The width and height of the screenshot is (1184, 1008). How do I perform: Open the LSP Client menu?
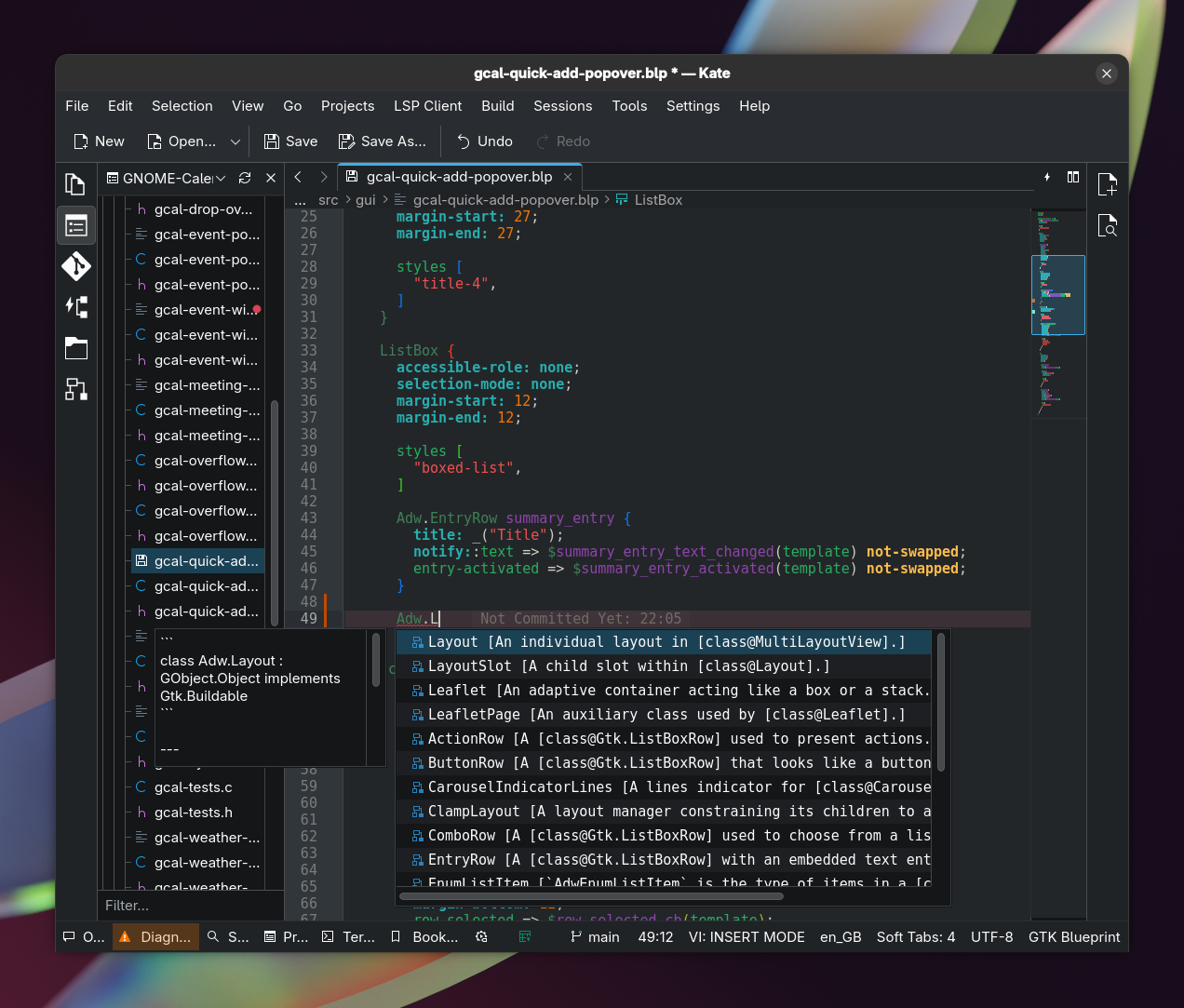pos(427,106)
